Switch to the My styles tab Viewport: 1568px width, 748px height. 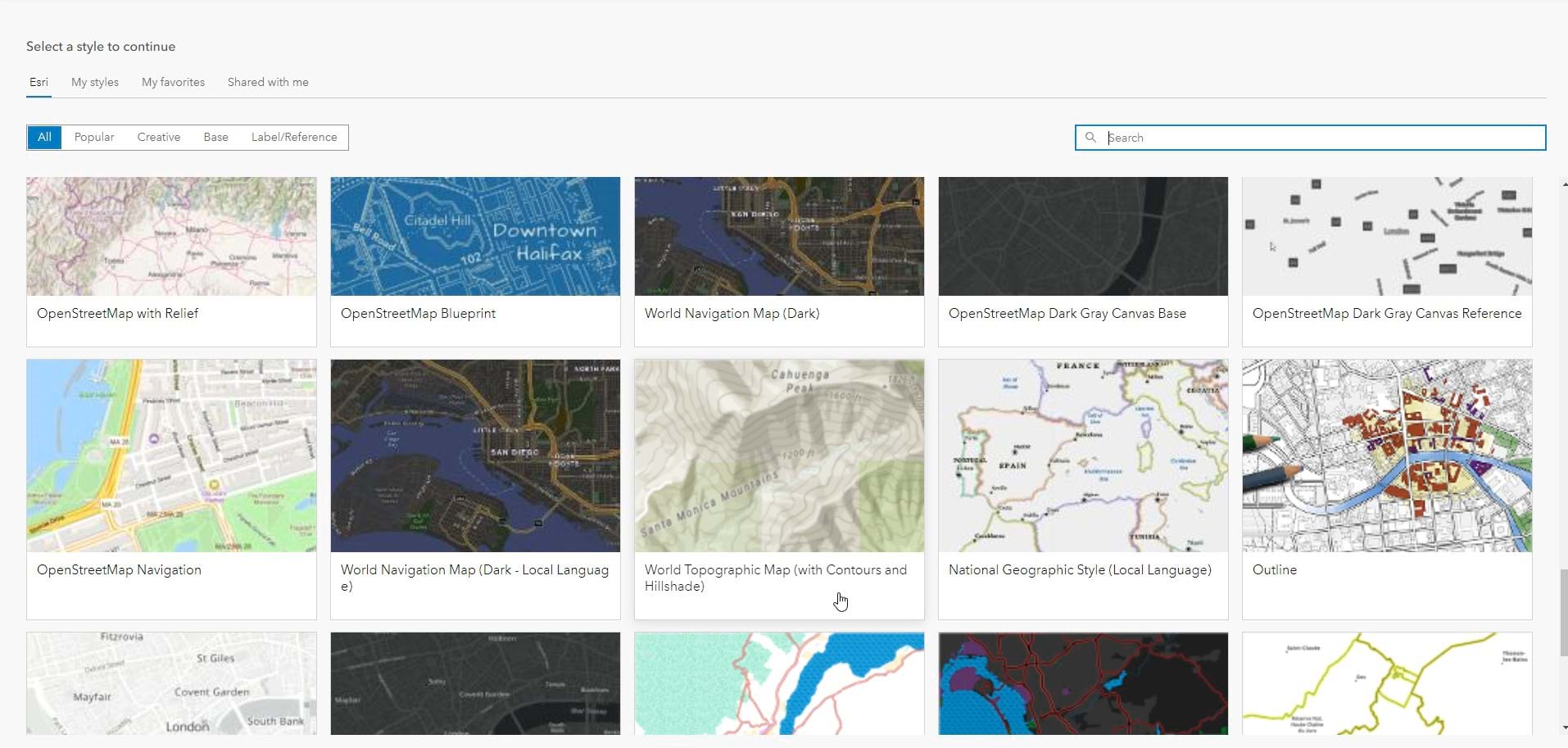coord(95,82)
